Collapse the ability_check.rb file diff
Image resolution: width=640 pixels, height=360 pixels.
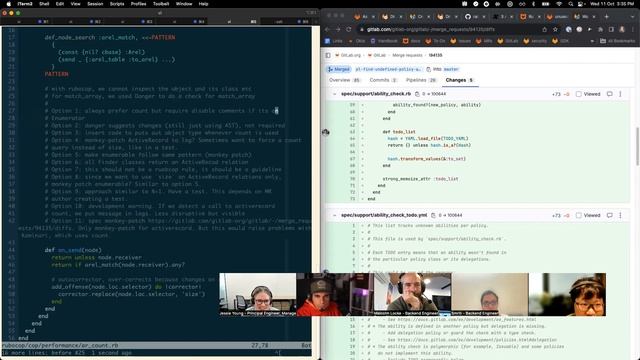[334, 94]
